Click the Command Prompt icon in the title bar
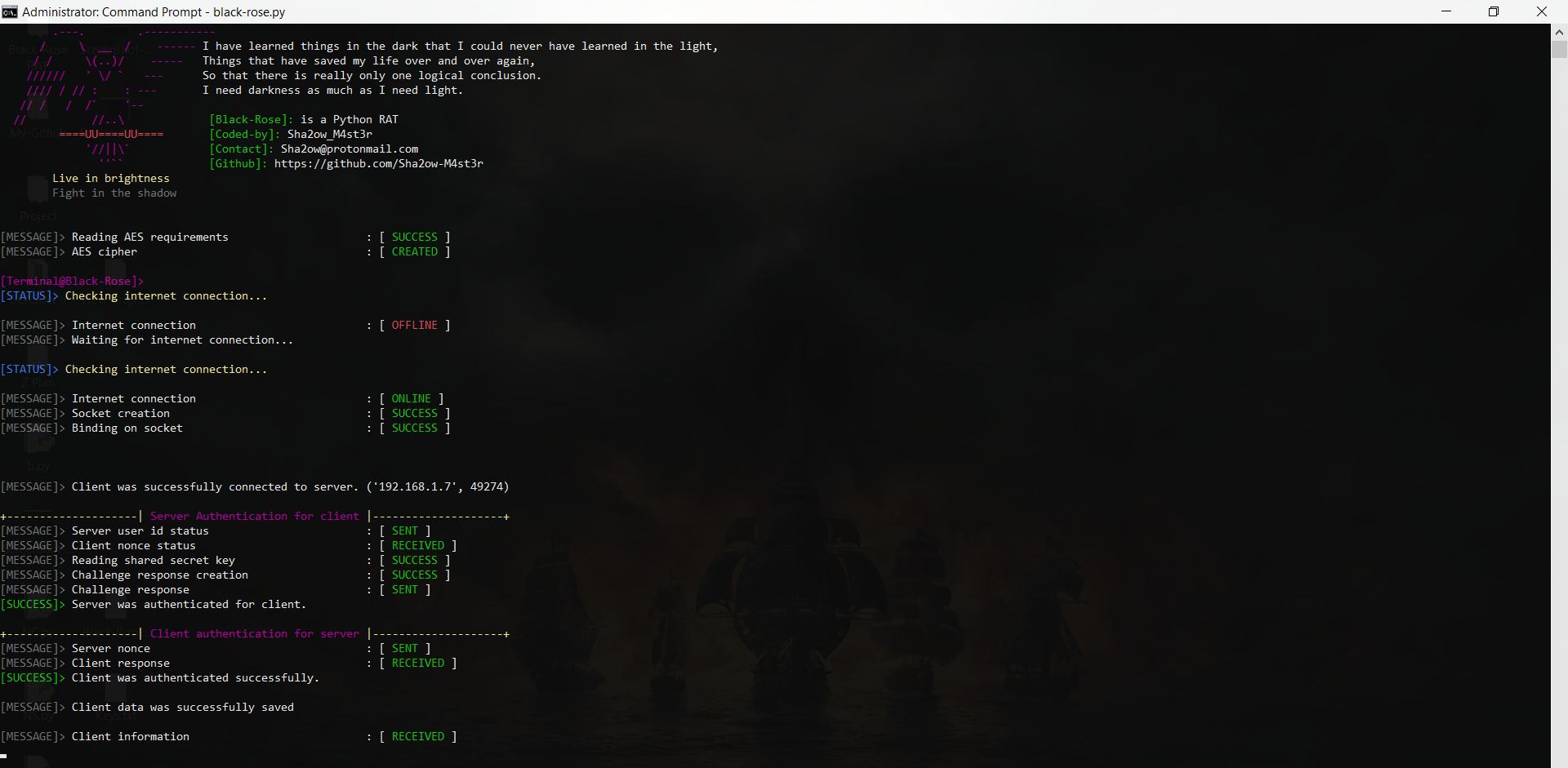The image size is (1568, 768). pos(10,11)
